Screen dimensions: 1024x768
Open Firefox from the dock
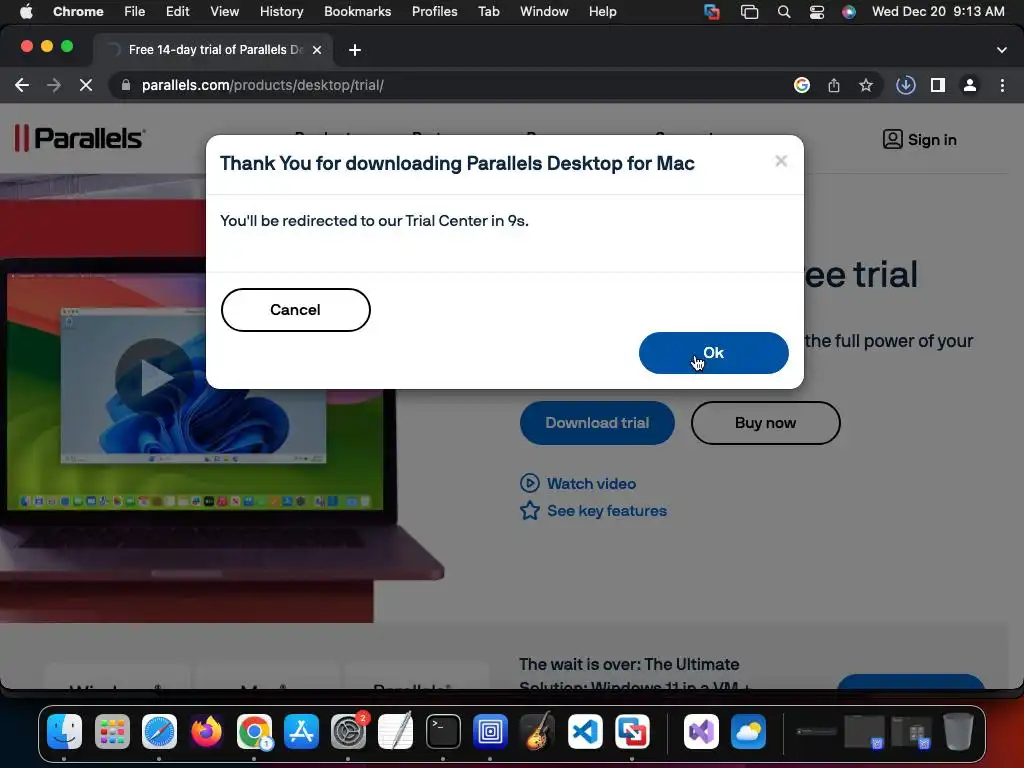(x=206, y=731)
